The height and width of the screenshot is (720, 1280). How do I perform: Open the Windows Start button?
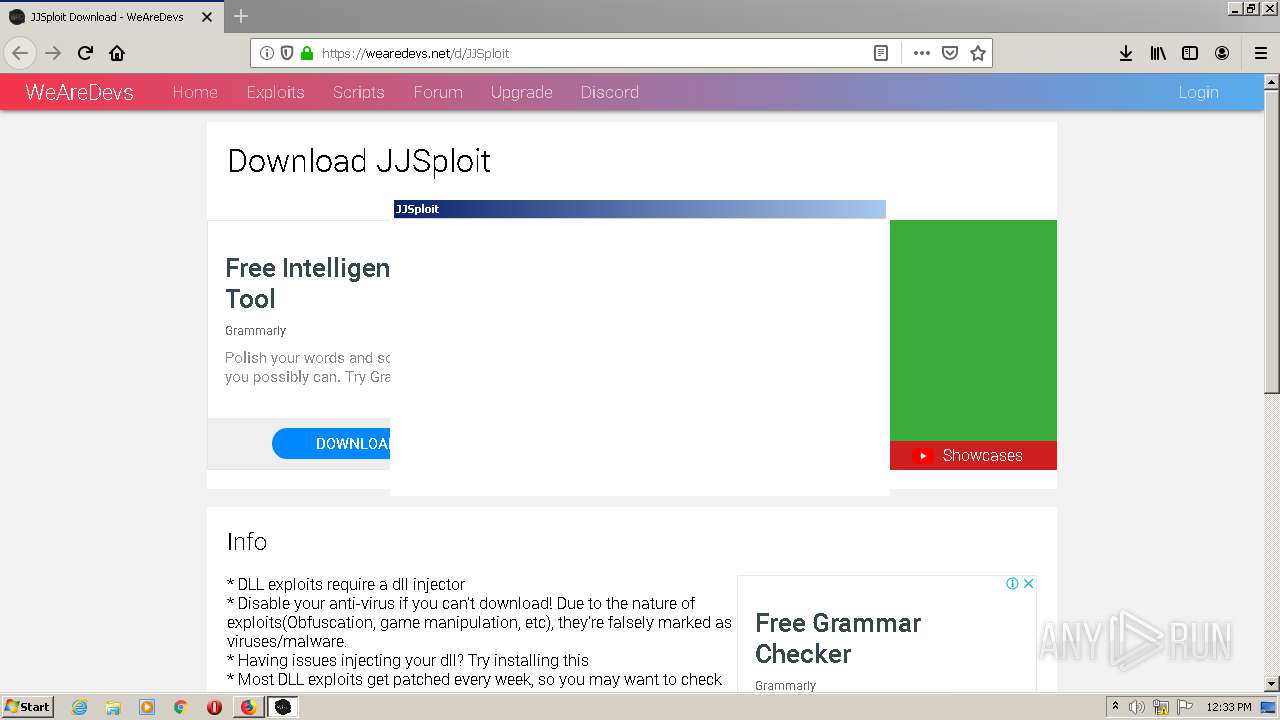[x=27, y=707]
